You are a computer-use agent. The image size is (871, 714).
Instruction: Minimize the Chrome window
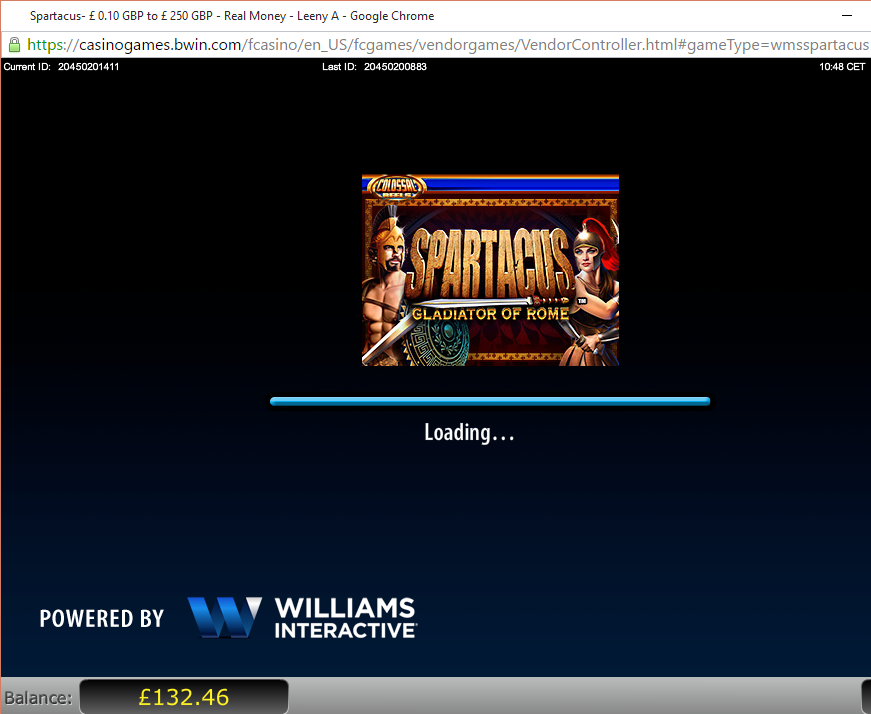(x=847, y=16)
